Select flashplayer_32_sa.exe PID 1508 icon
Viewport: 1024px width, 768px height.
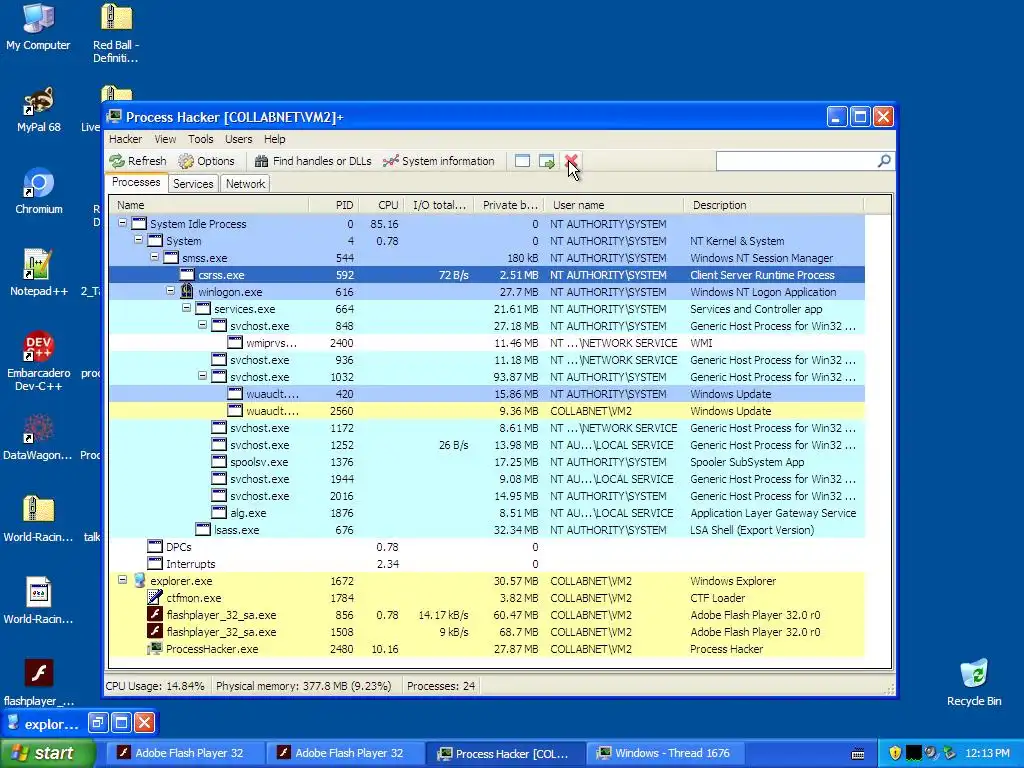pyautogui.click(x=155, y=632)
